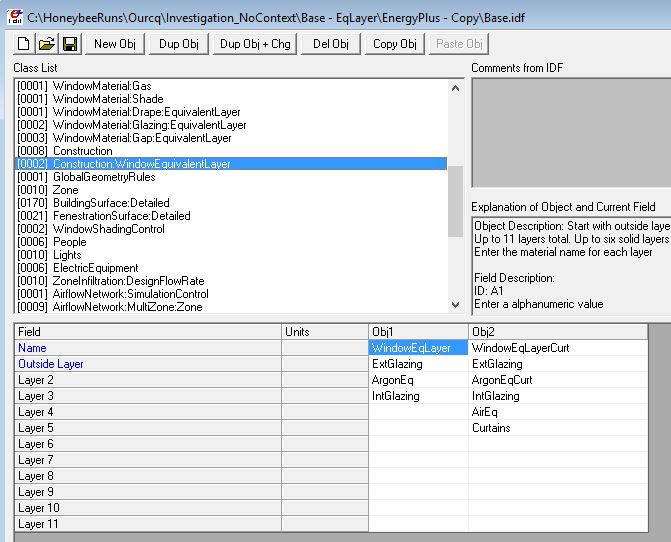Screen dimensions: 671x542
Task: Click Obj1 ExtGlazing outside layer cell
Action: 418,364
